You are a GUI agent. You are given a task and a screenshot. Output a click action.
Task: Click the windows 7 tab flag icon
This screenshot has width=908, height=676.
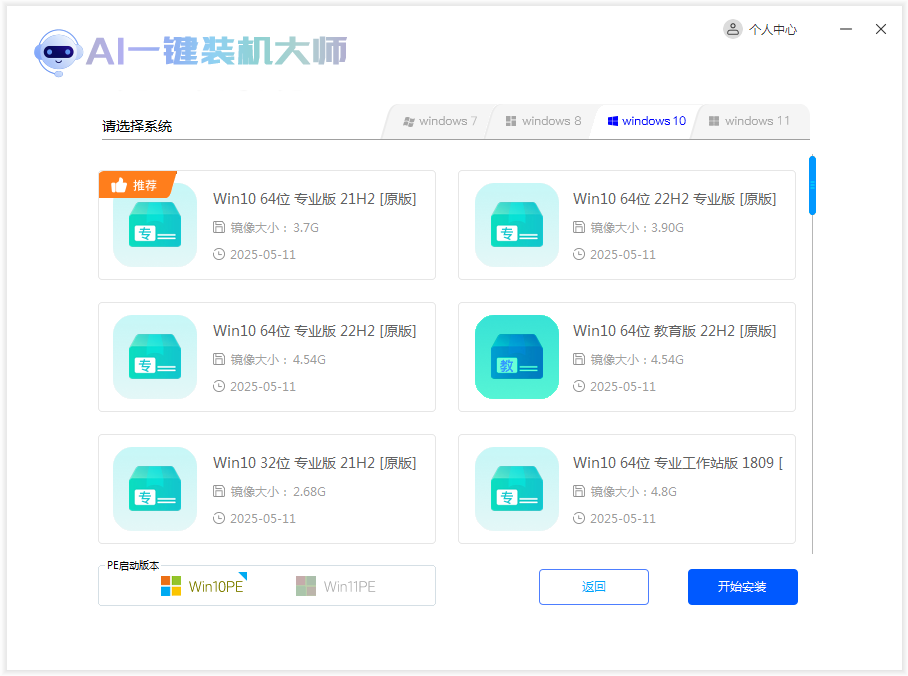click(409, 122)
